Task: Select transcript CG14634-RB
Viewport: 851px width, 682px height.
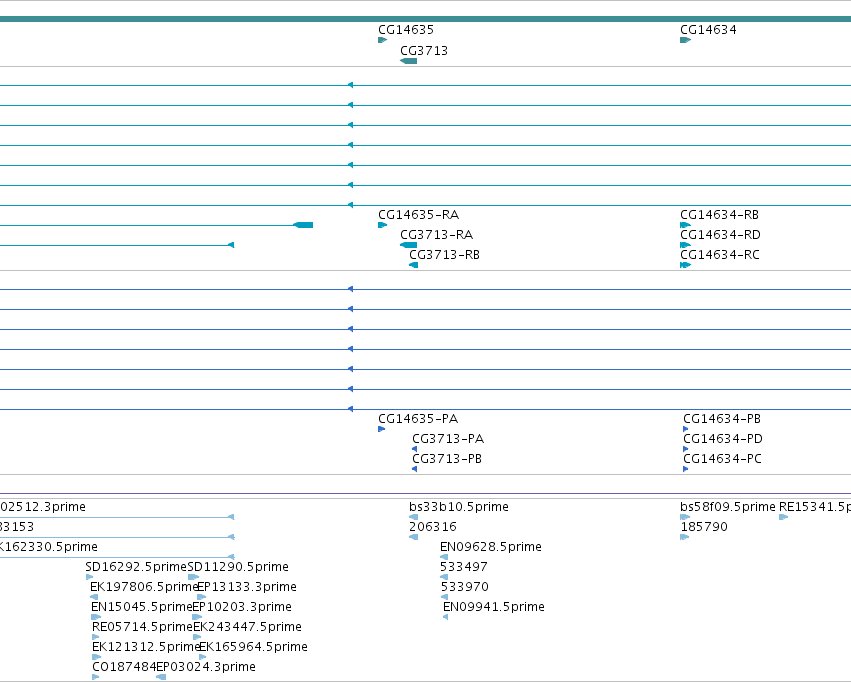Action: point(719,215)
